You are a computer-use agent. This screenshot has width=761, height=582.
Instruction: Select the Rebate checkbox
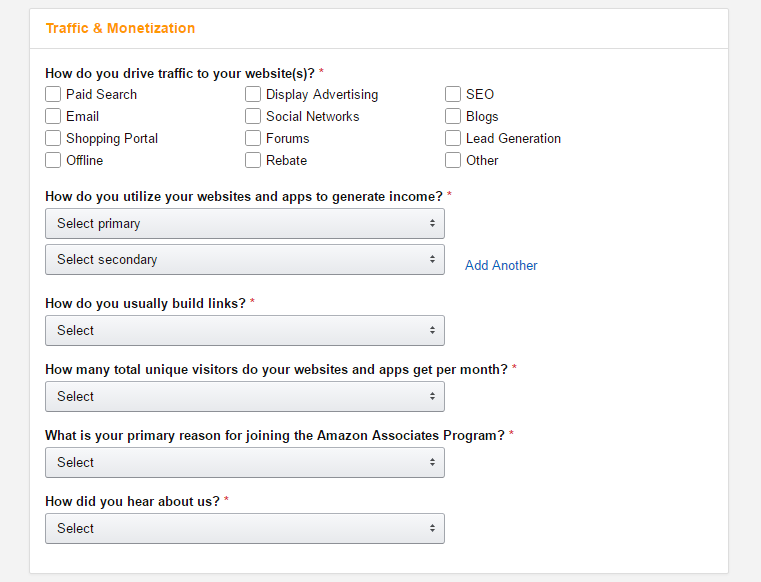coord(253,160)
